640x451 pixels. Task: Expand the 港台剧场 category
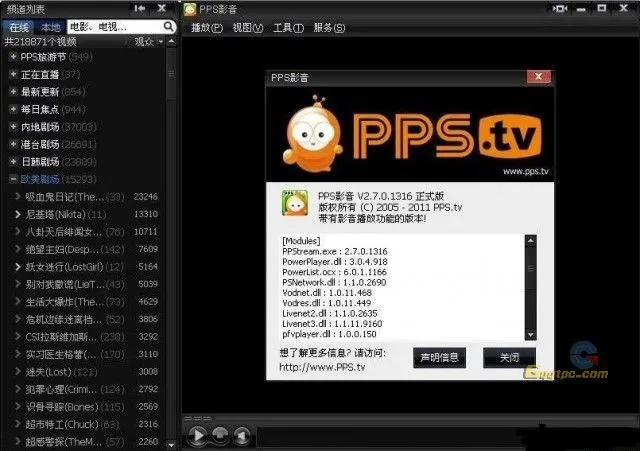(13, 144)
